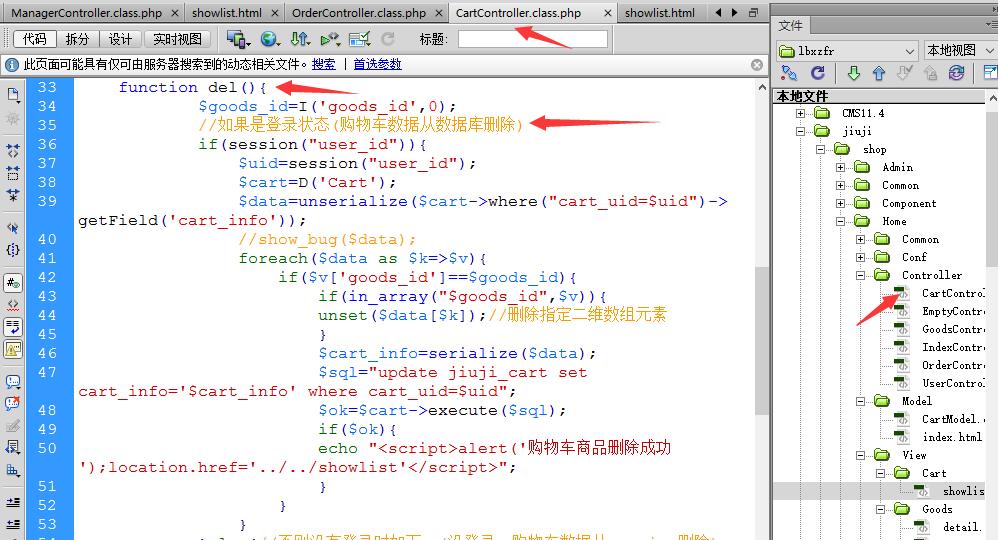Open the file management arrows icon
This screenshot has width=998, height=540.
click(300, 39)
